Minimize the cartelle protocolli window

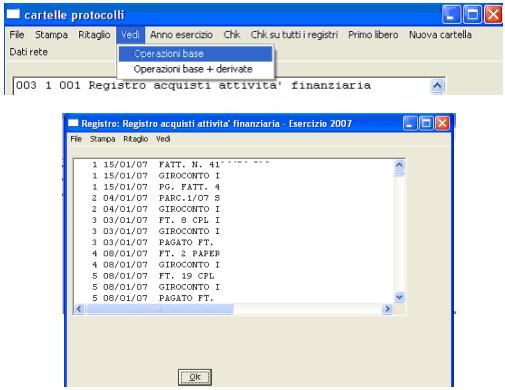tap(451, 15)
